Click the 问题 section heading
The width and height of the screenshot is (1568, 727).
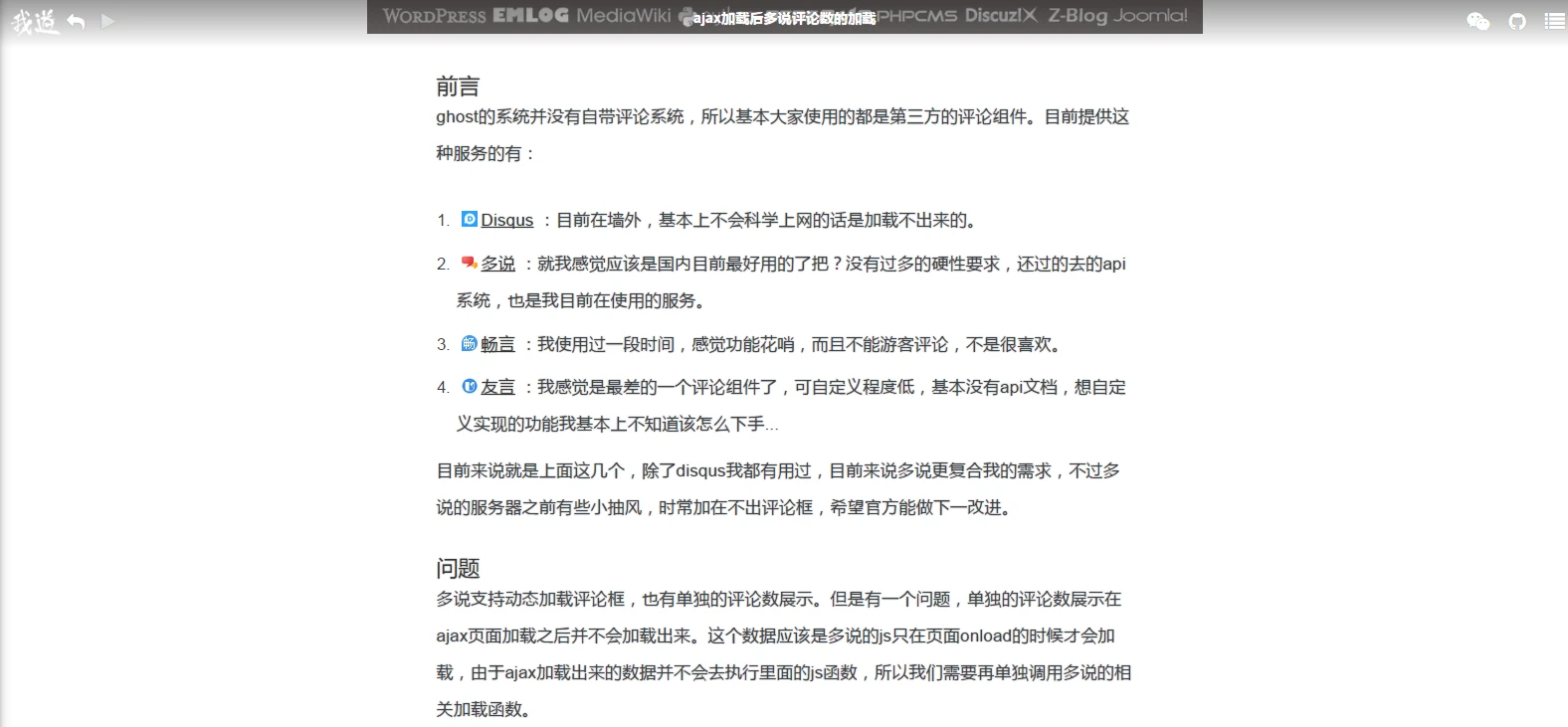click(x=458, y=568)
